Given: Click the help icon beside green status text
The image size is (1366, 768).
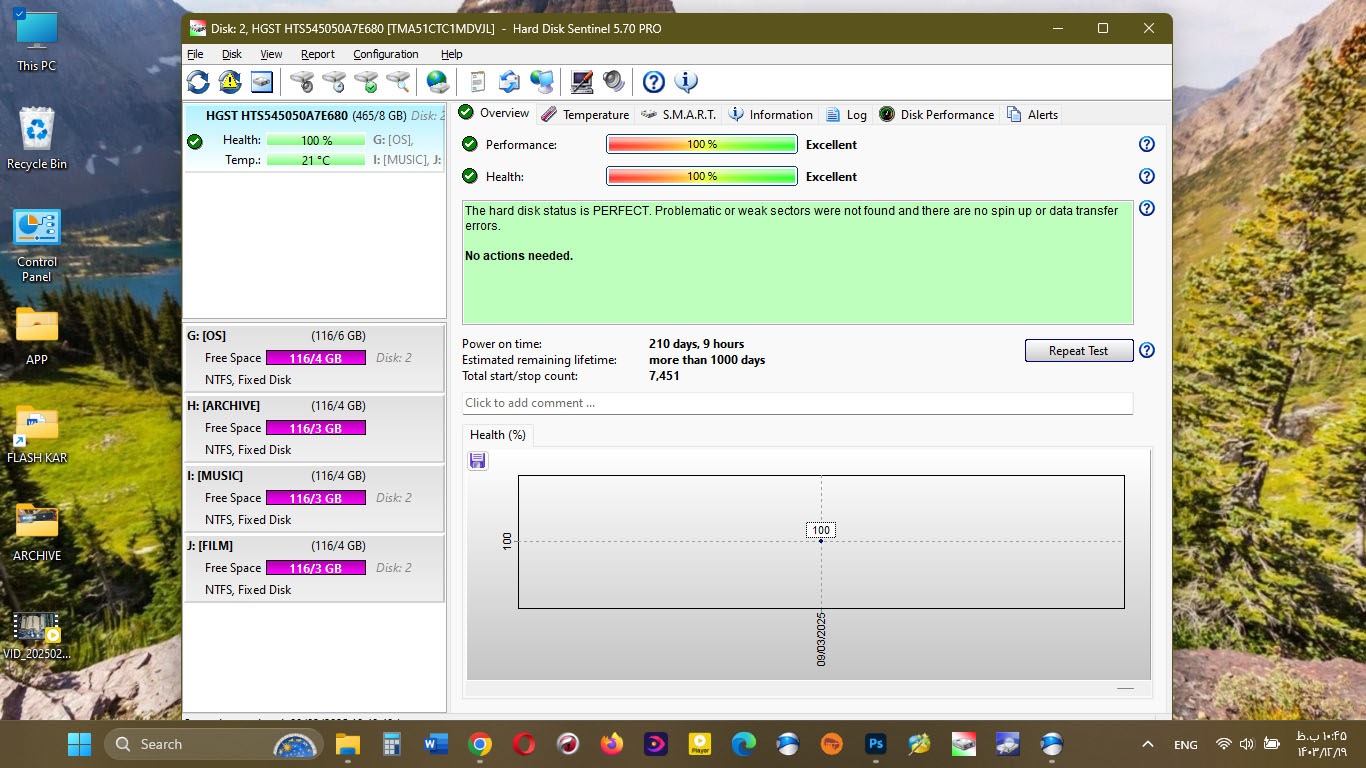Looking at the screenshot, I should (x=1147, y=209).
